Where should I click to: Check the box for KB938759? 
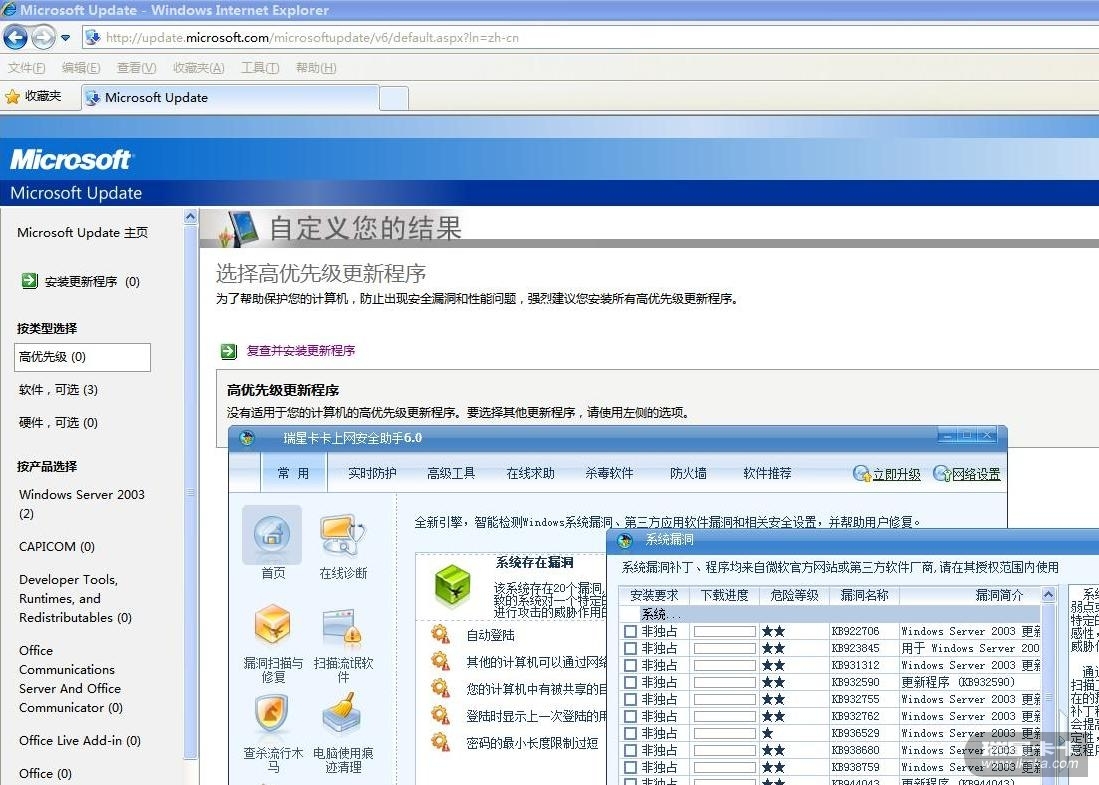[630, 767]
